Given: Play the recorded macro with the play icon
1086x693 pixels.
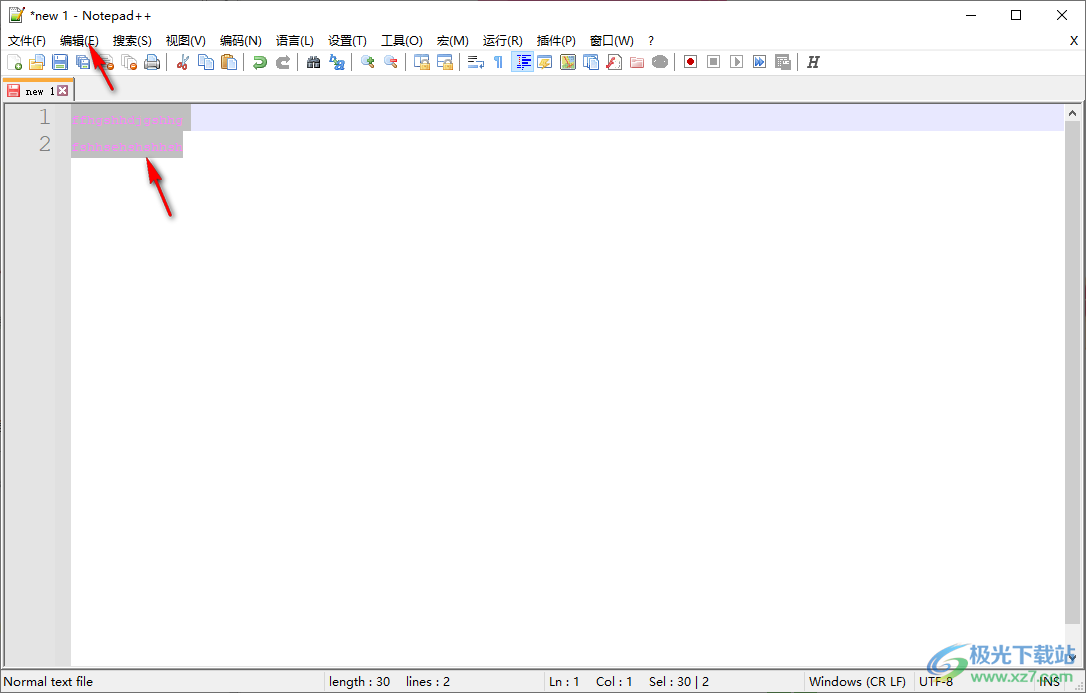Looking at the screenshot, I should point(736,61).
